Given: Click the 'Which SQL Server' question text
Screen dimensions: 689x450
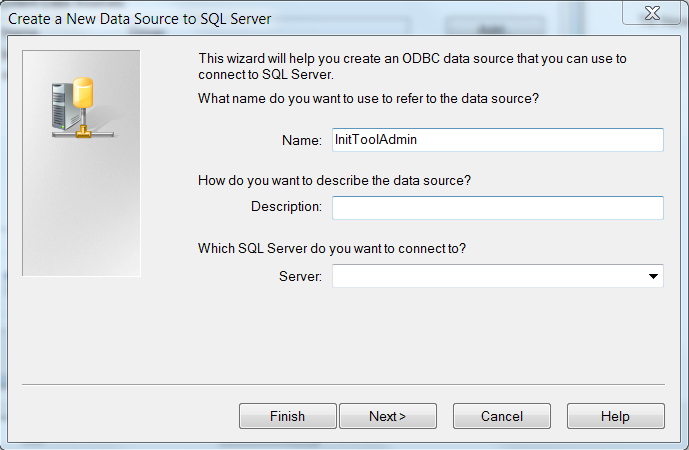Looking at the screenshot, I should click(x=332, y=249).
